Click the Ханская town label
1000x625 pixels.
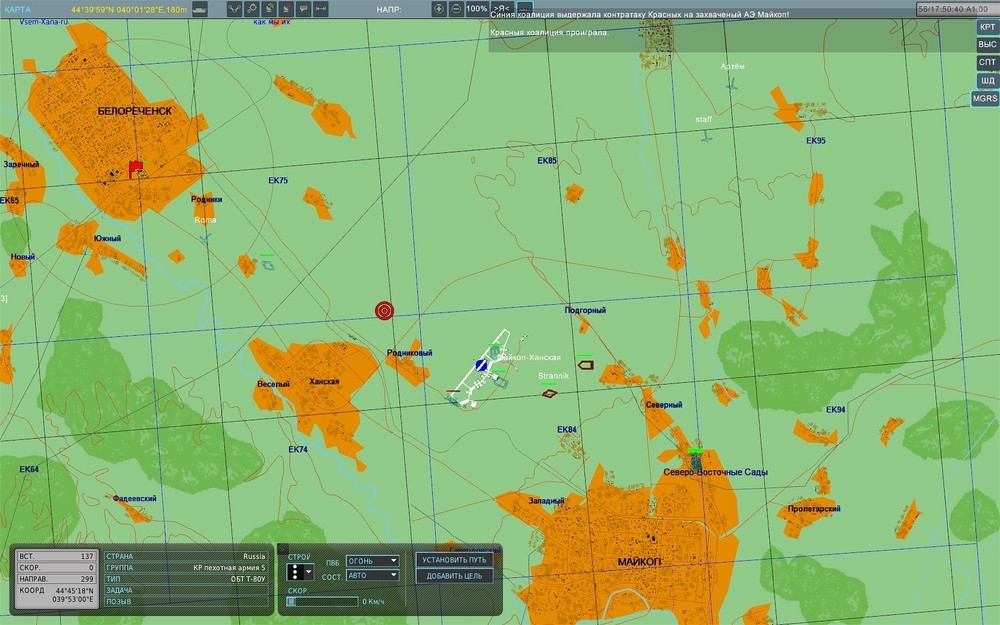[324, 381]
